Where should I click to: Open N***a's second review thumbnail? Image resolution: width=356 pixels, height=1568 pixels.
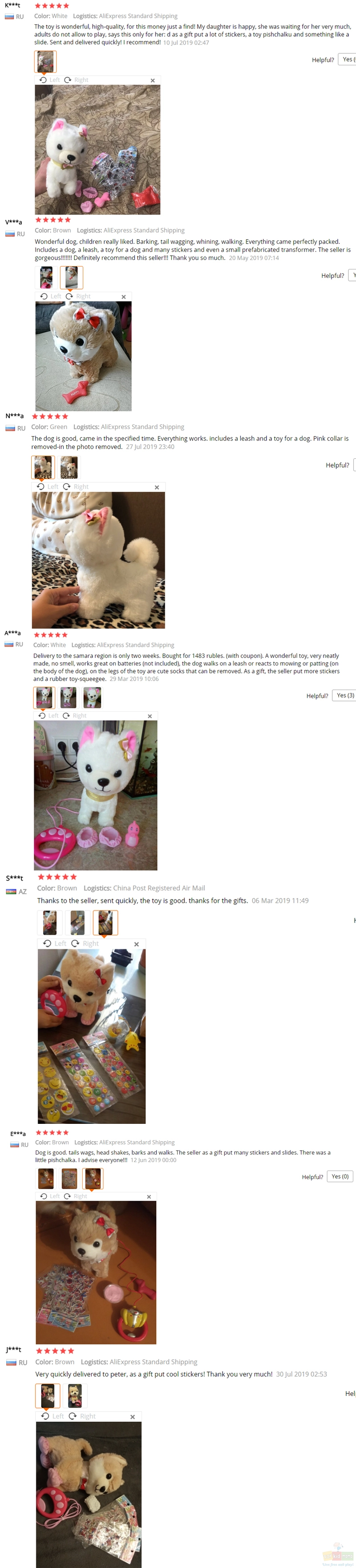[69, 468]
